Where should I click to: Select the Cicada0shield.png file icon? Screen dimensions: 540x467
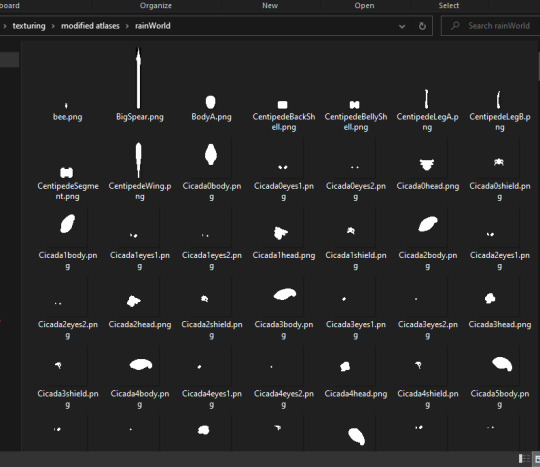coord(499,162)
